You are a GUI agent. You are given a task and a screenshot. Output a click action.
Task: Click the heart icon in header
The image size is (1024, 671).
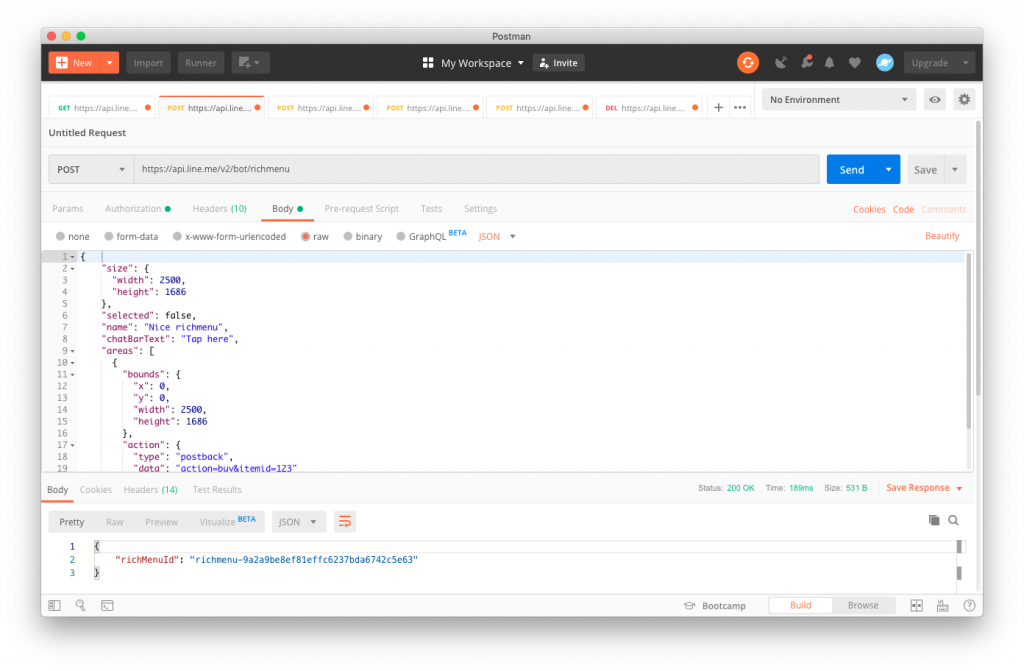(854, 63)
